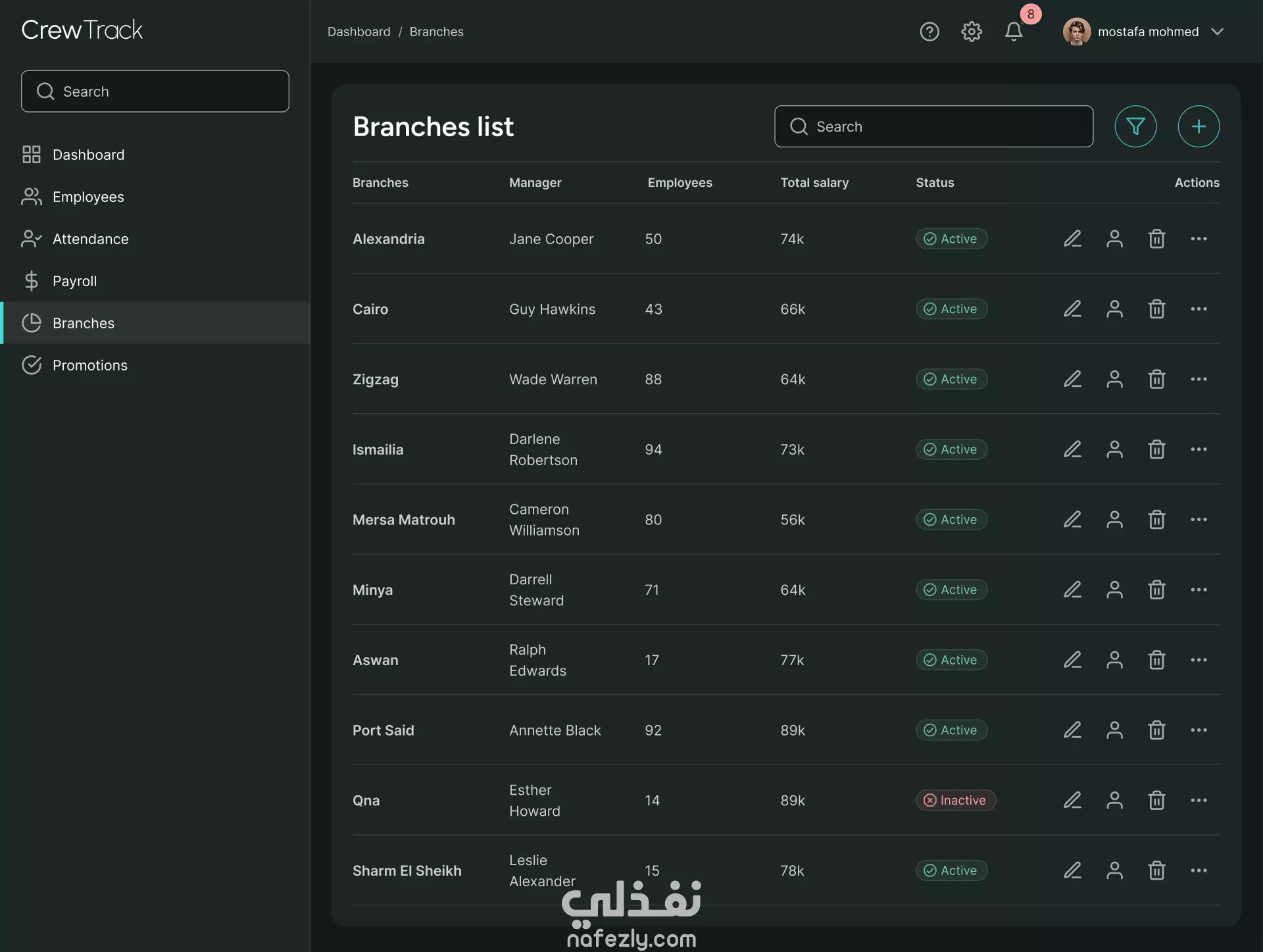The image size is (1263, 952).
Task: Click the filter icon button
Action: click(x=1135, y=126)
